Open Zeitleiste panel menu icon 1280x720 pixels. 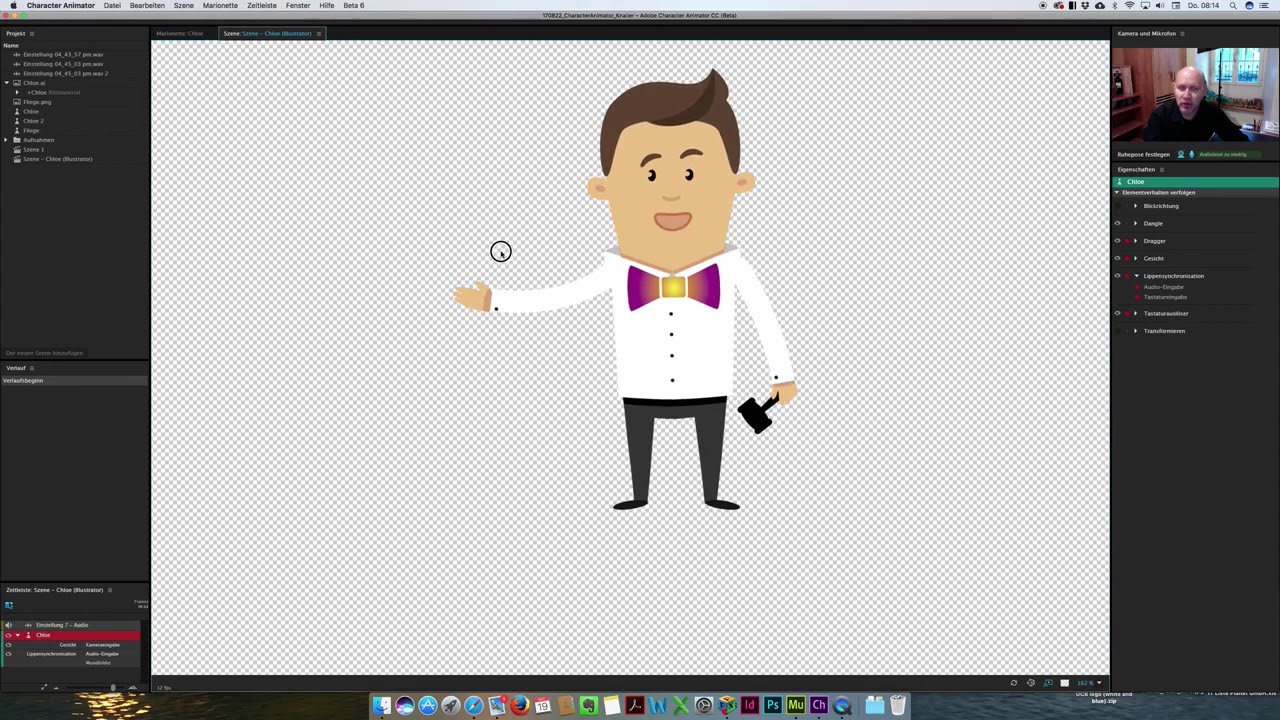point(110,590)
